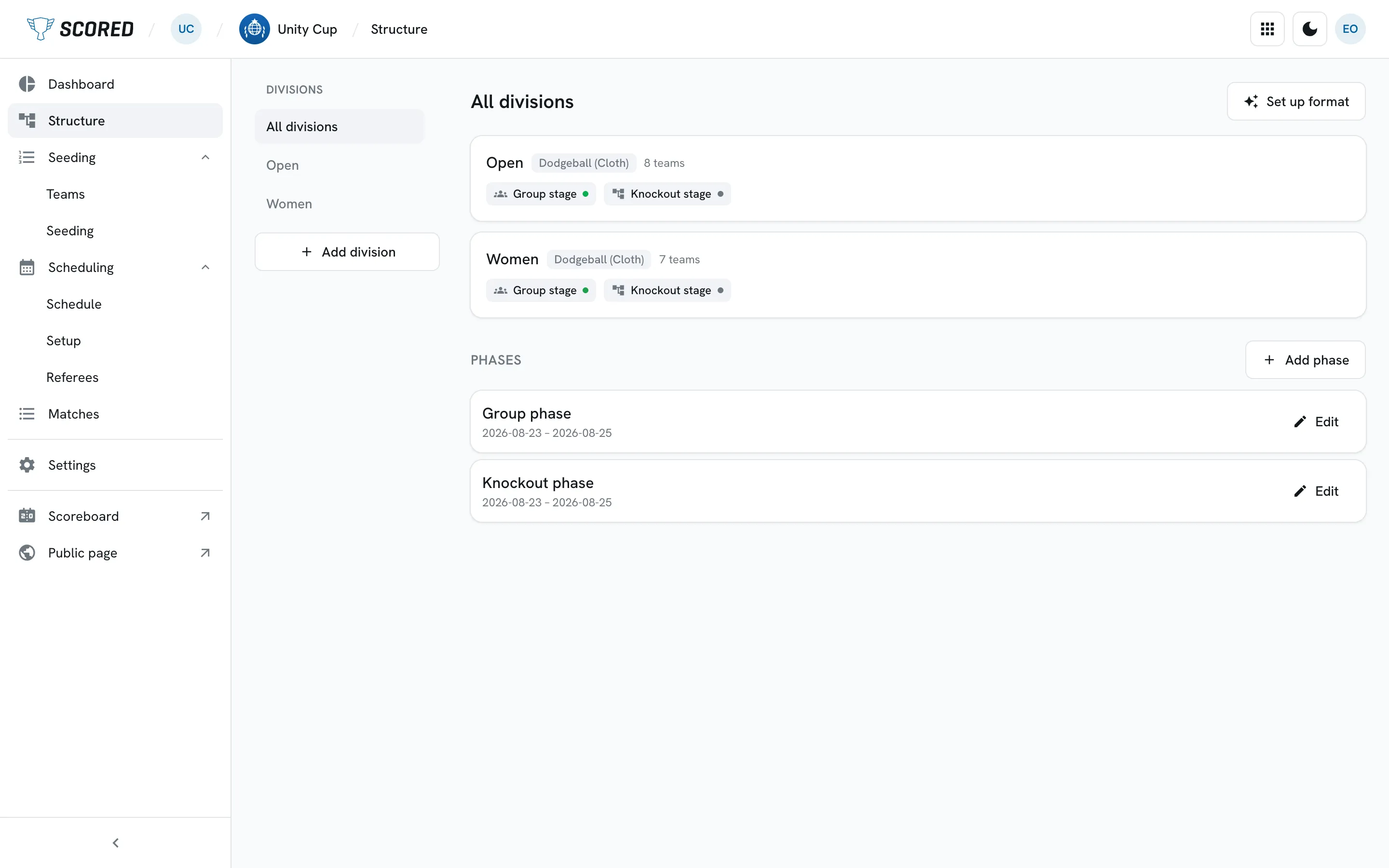Click Structure breadcrumb text
The height and width of the screenshot is (868, 1389).
[399, 29]
